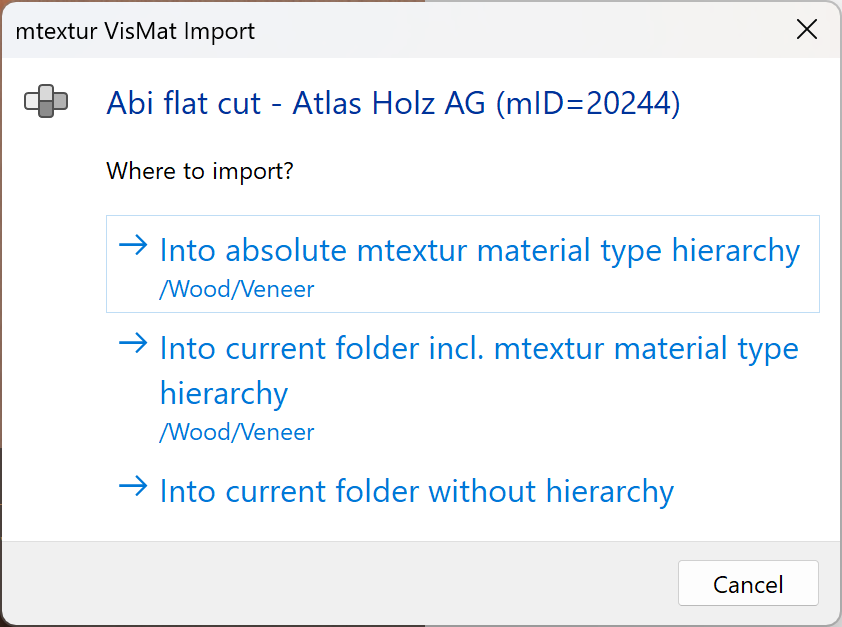Click the /Wood/Veneer path under the first option
The image size is (842, 627).
[x=236, y=289]
